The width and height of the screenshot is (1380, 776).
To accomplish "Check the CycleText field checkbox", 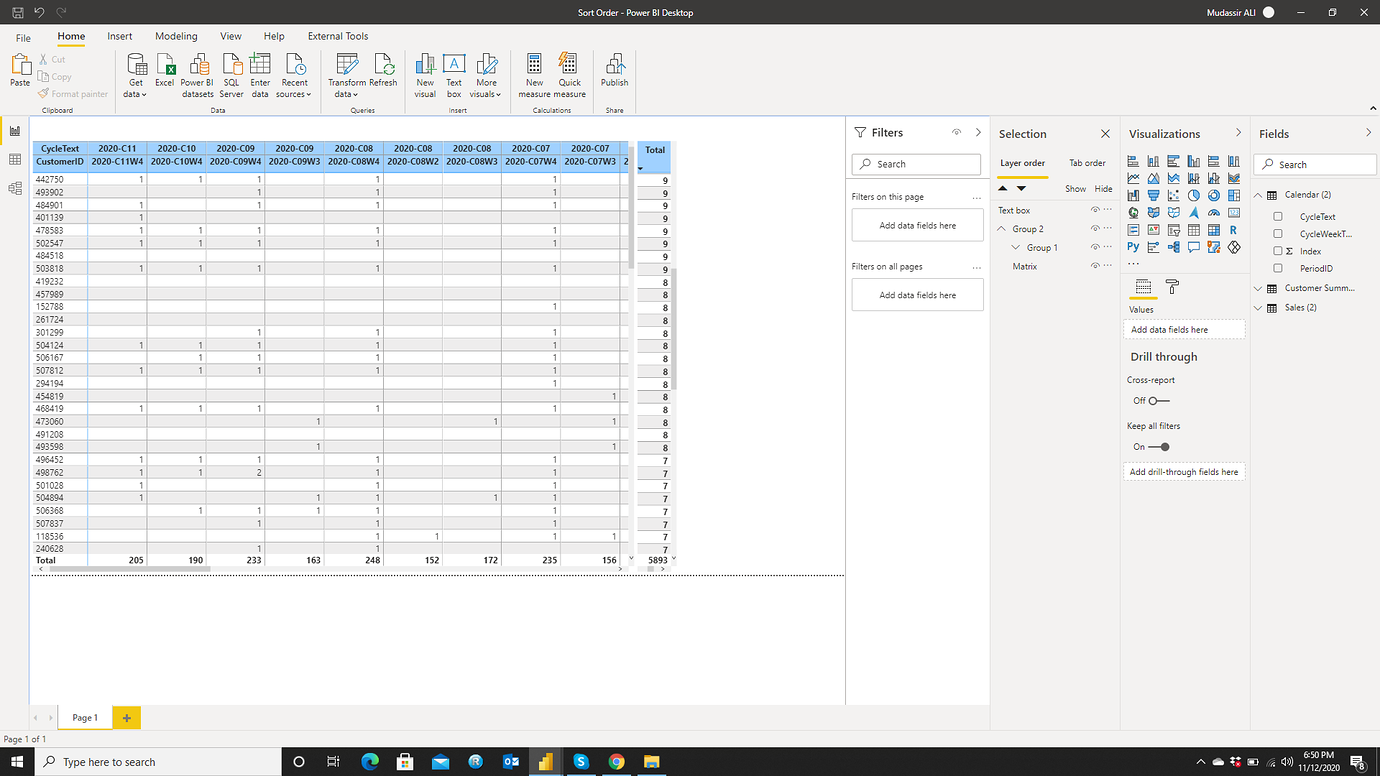I will pyautogui.click(x=1277, y=216).
